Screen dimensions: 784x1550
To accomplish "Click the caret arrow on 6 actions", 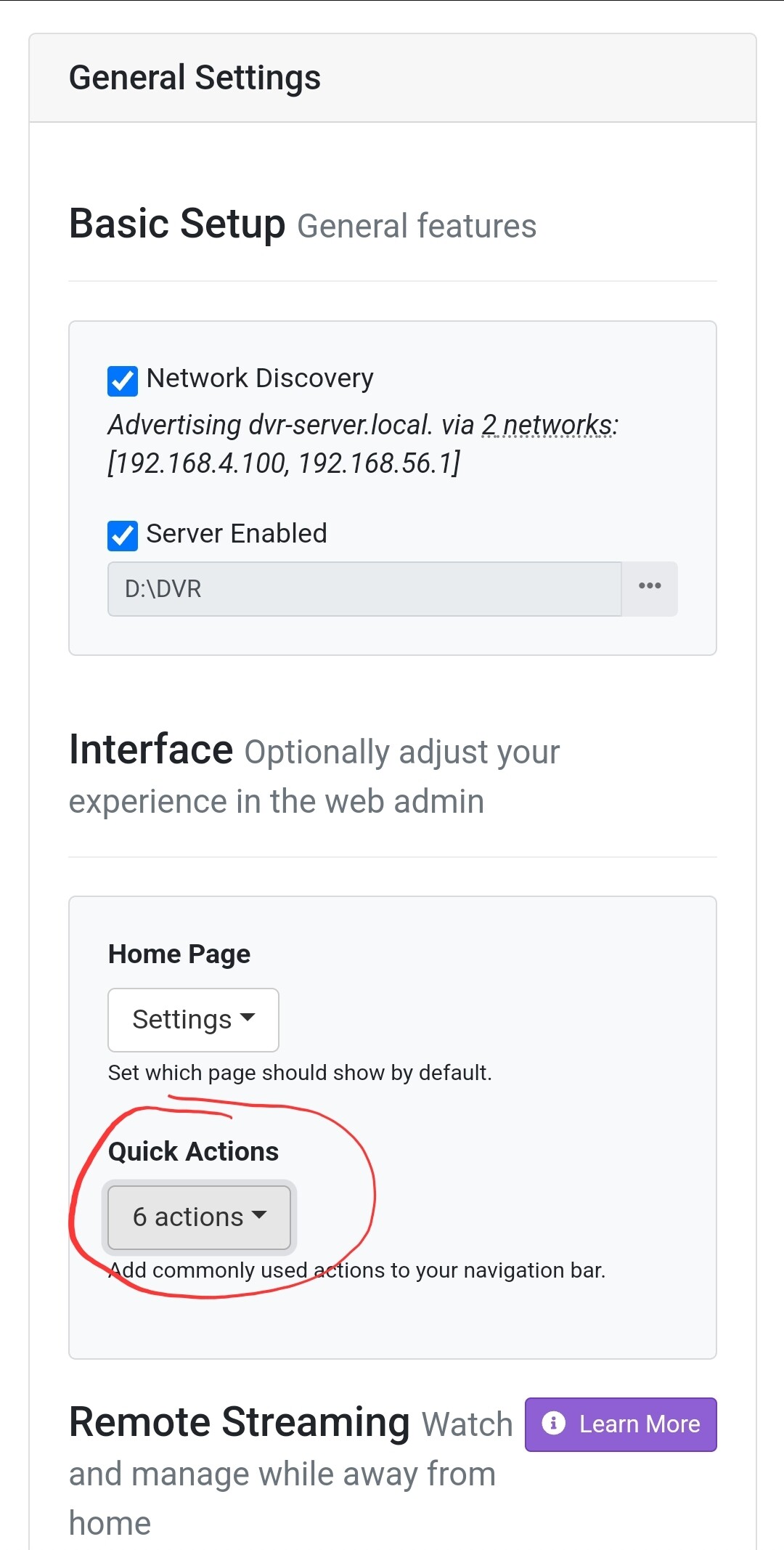I will pyautogui.click(x=259, y=1215).
